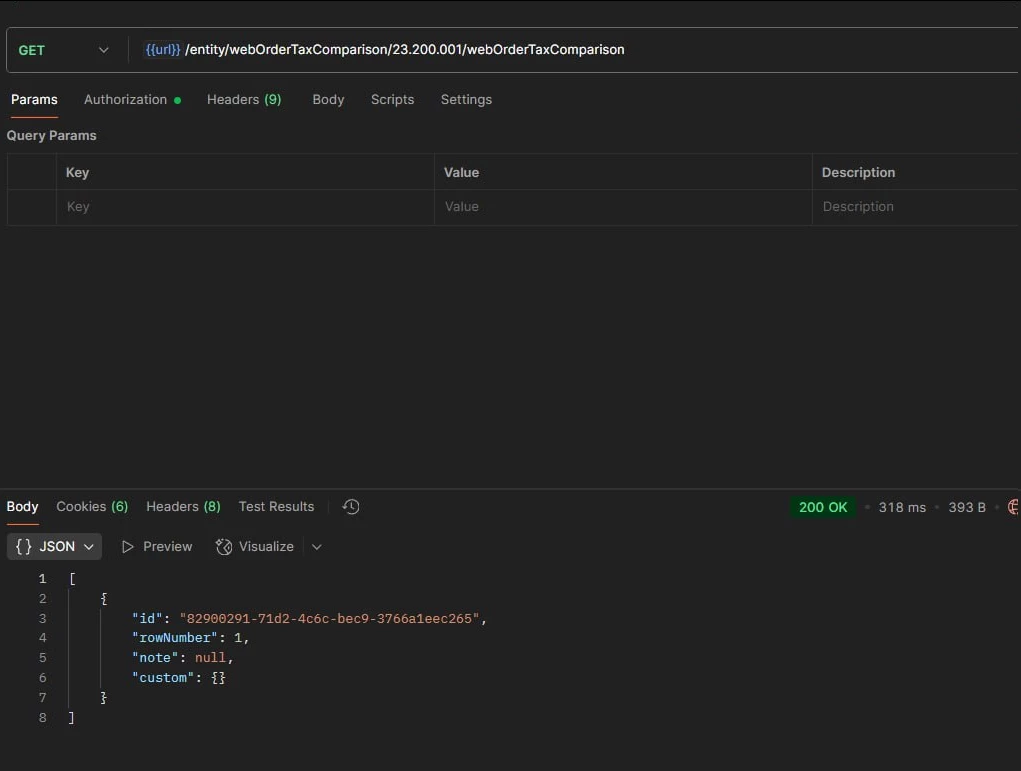This screenshot has width=1021, height=771.
Task: Click the green dot on the Authorization tab
Action: coord(177,99)
